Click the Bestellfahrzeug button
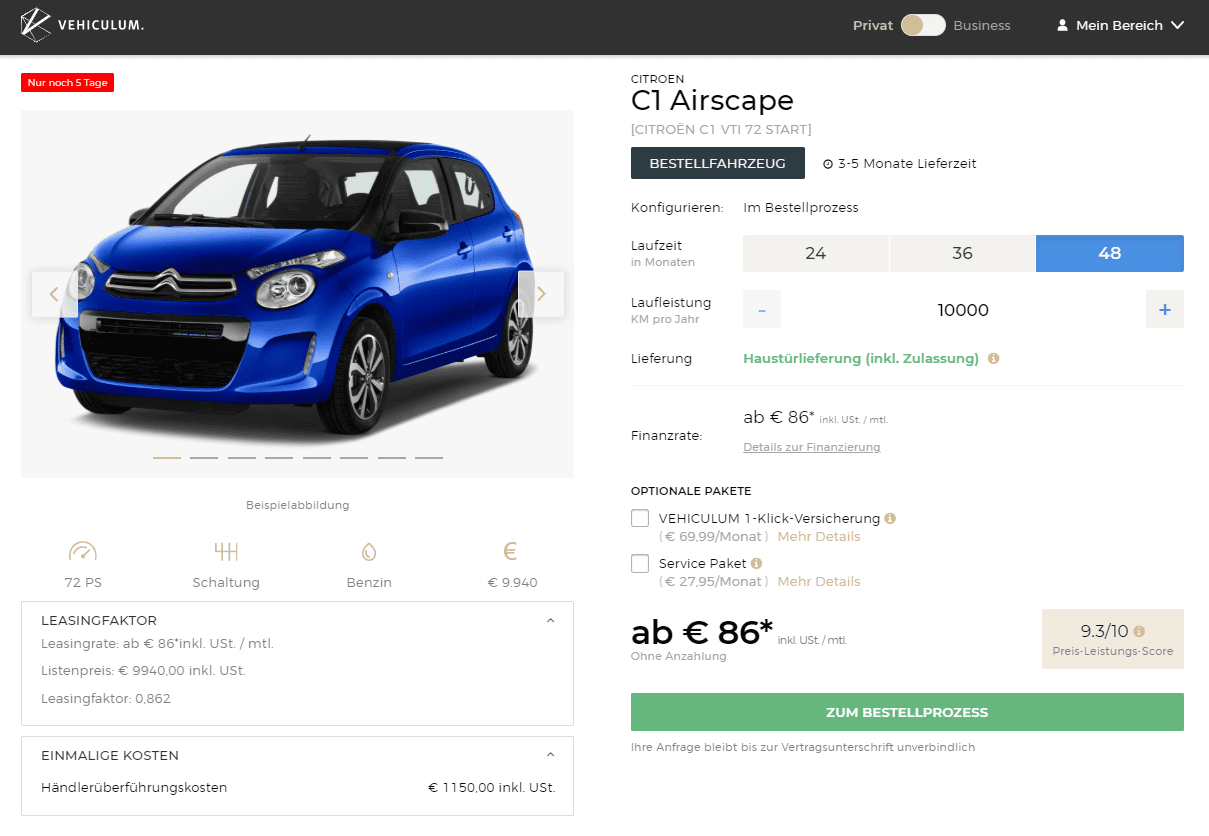 click(x=718, y=163)
